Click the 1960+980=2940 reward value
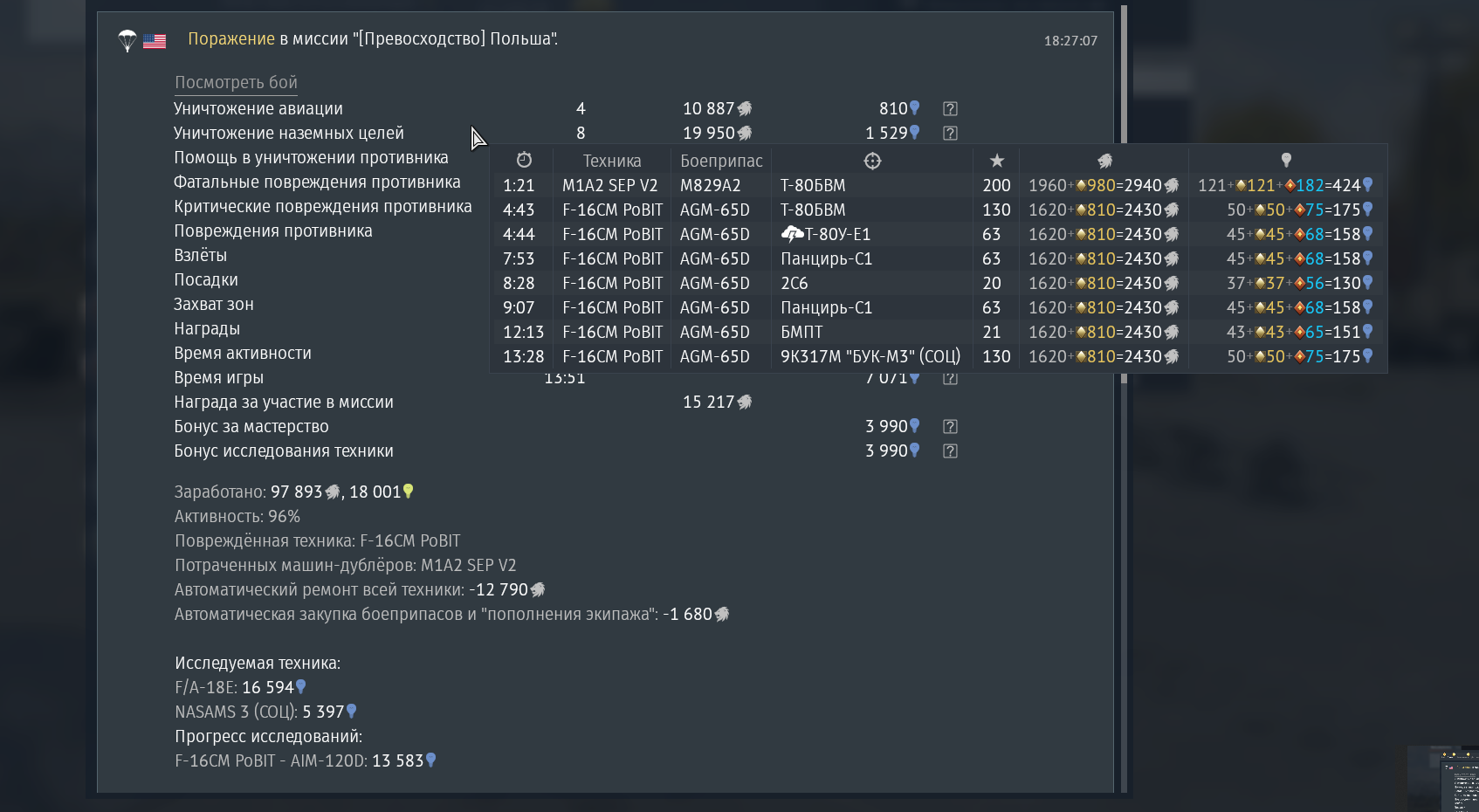1479x812 pixels. pos(1104,186)
